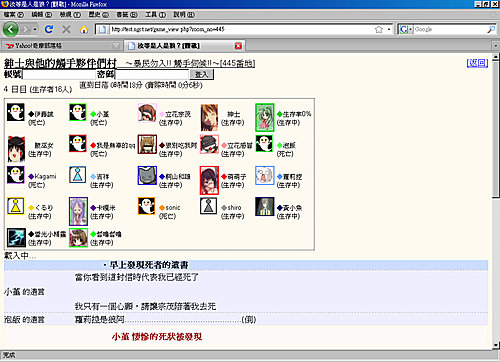
Task: Click the green-haired avatar of 生存率0%
Action: [265, 117]
